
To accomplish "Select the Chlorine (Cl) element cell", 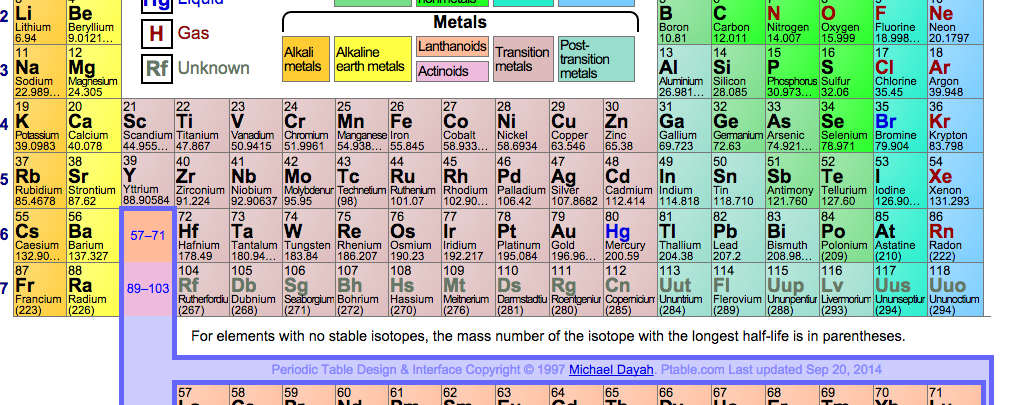I will click(901, 72).
